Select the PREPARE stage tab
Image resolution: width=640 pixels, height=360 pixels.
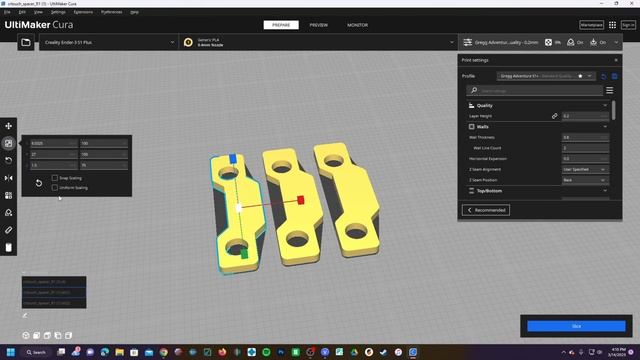[281, 25]
